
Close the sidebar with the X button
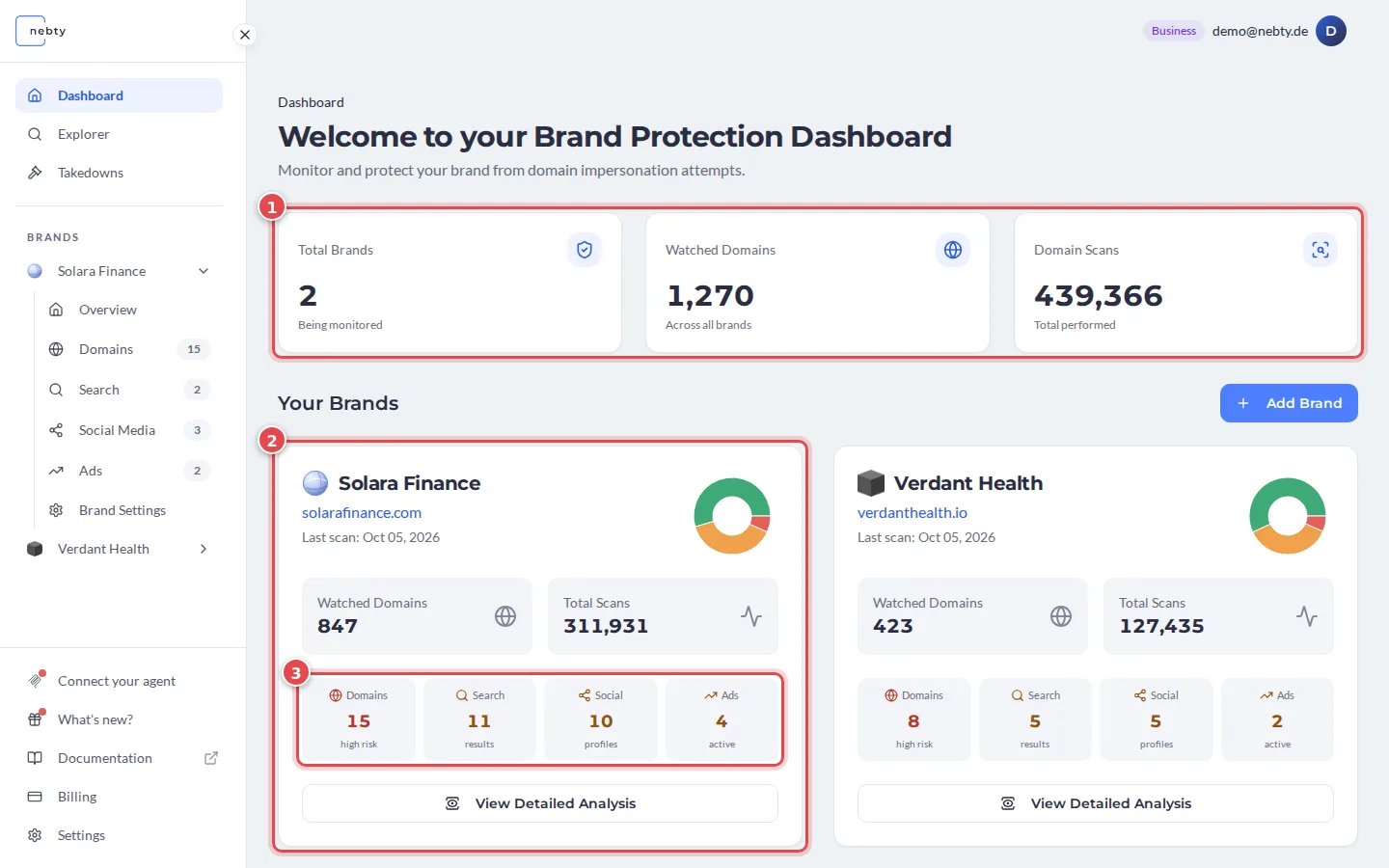[245, 35]
